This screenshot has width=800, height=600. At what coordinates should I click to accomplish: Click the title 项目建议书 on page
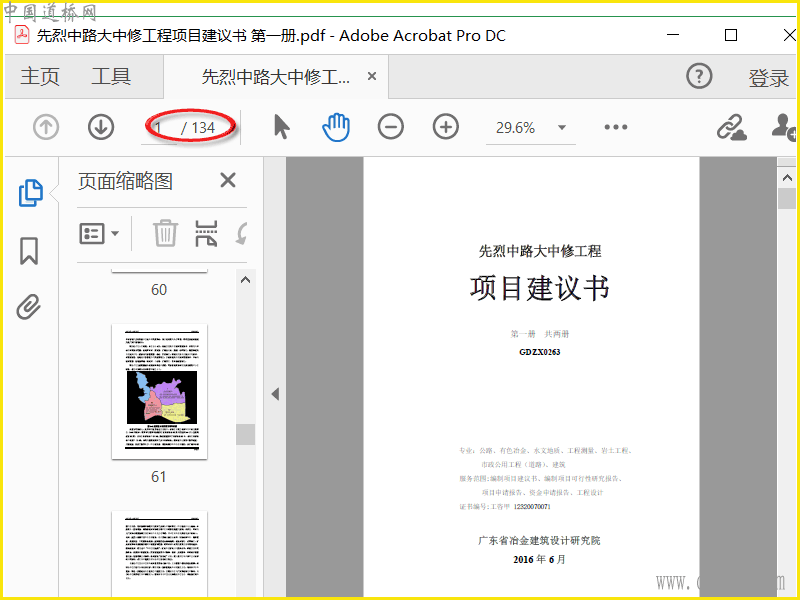click(539, 288)
